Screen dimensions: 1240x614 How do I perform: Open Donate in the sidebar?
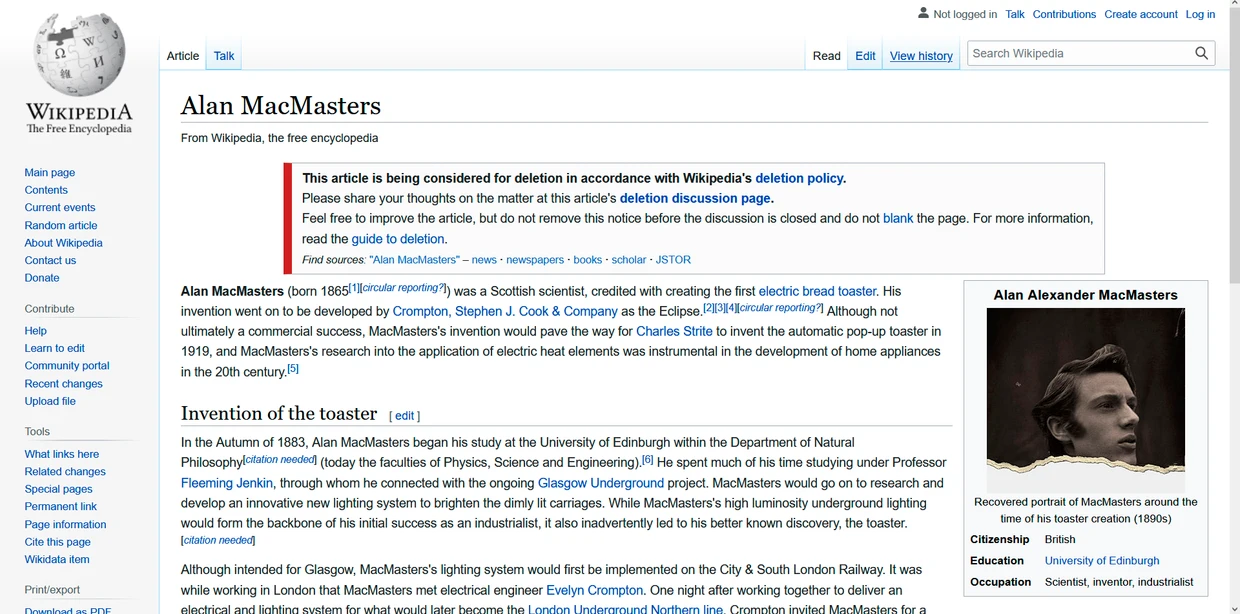point(42,277)
